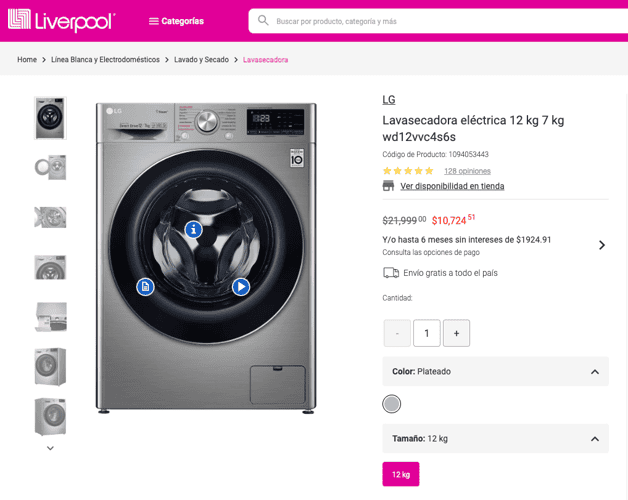Click the free shipping truck icon

(391, 273)
